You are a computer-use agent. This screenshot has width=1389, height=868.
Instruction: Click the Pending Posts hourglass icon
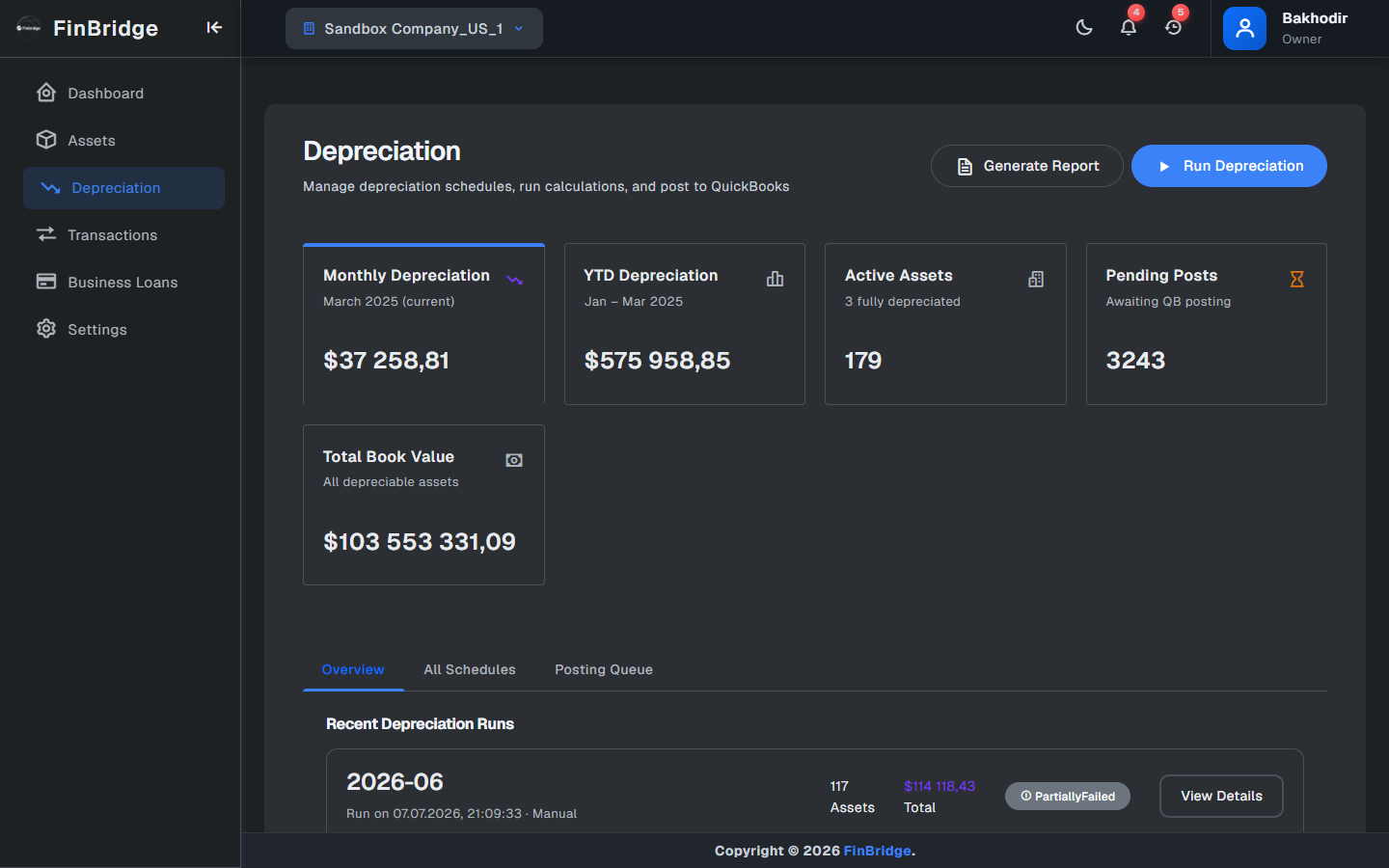pos(1296,279)
